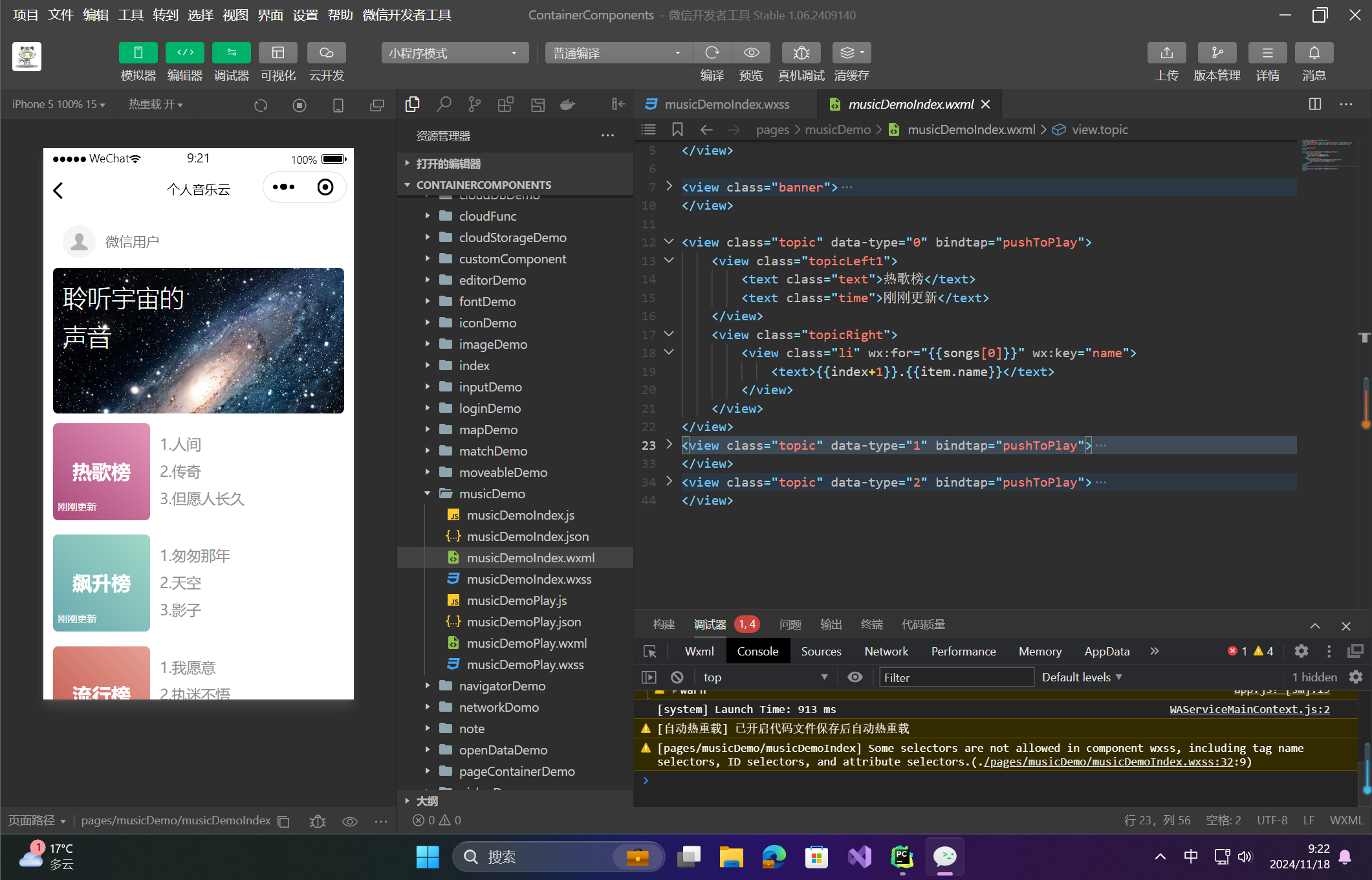The height and width of the screenshot is (880, 1372).
Task: Click the compile (编译) refresh icon
Action: coord(712,53)
